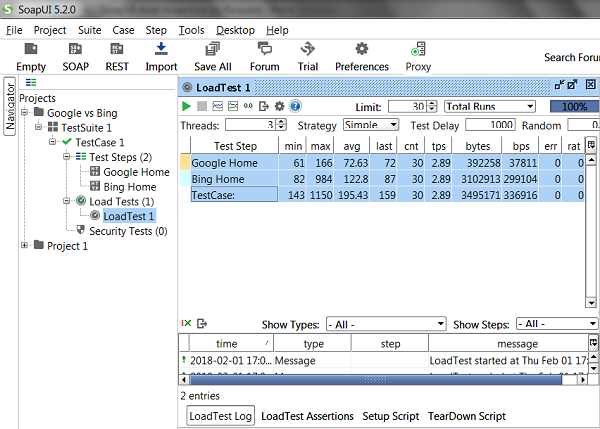600x429 pixels.
Task: Open the statistics history graph icon
Action: [233, 106]
